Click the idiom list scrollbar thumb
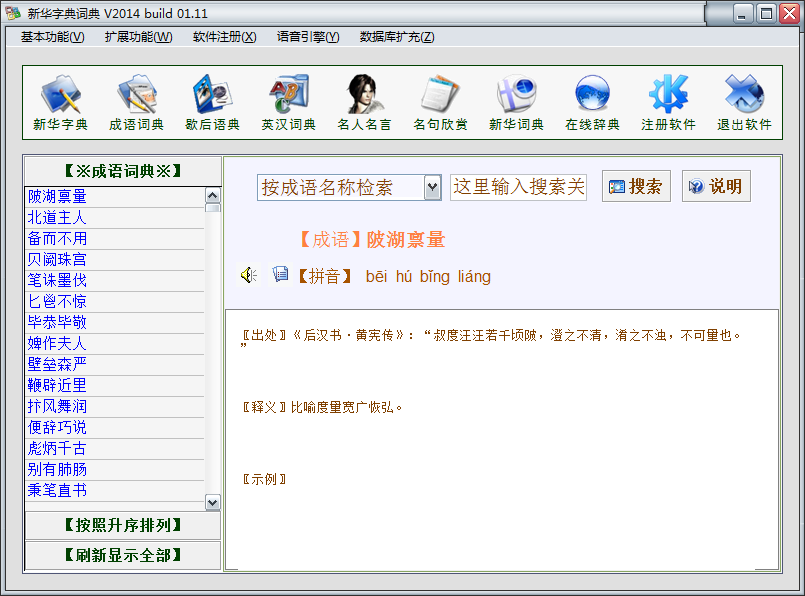This screenshot has height=596, width=805. (x=213, y=208)
